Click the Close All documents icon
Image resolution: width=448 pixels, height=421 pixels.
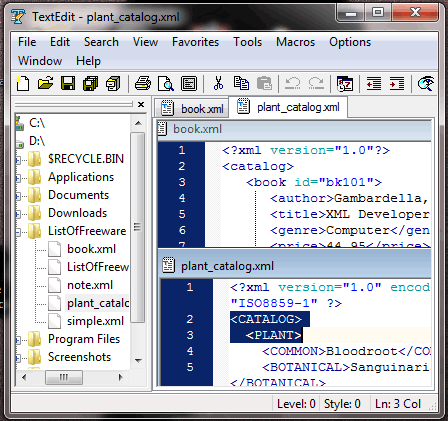coord(113,83)
